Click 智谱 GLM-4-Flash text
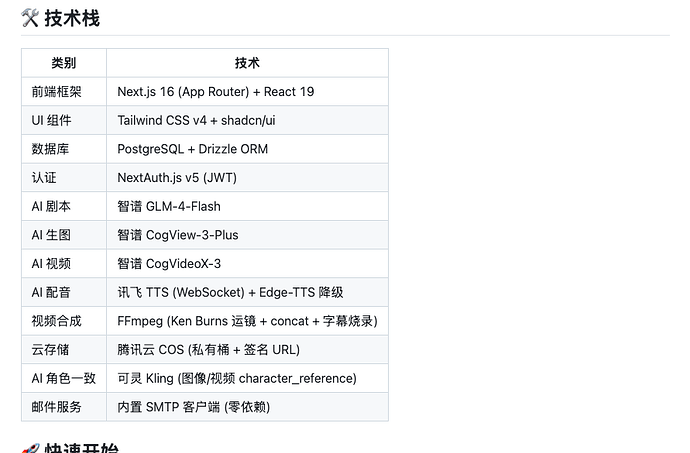Image resolution: width=690 pixels, height=453 pixels. (169, 206)
